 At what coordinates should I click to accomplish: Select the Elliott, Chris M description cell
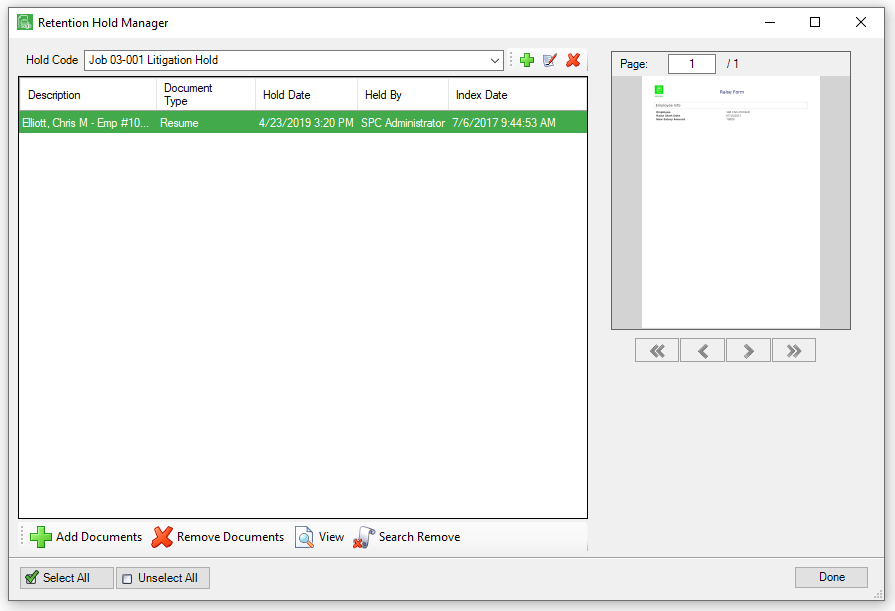pyautogui.click(x=88, y=123)
